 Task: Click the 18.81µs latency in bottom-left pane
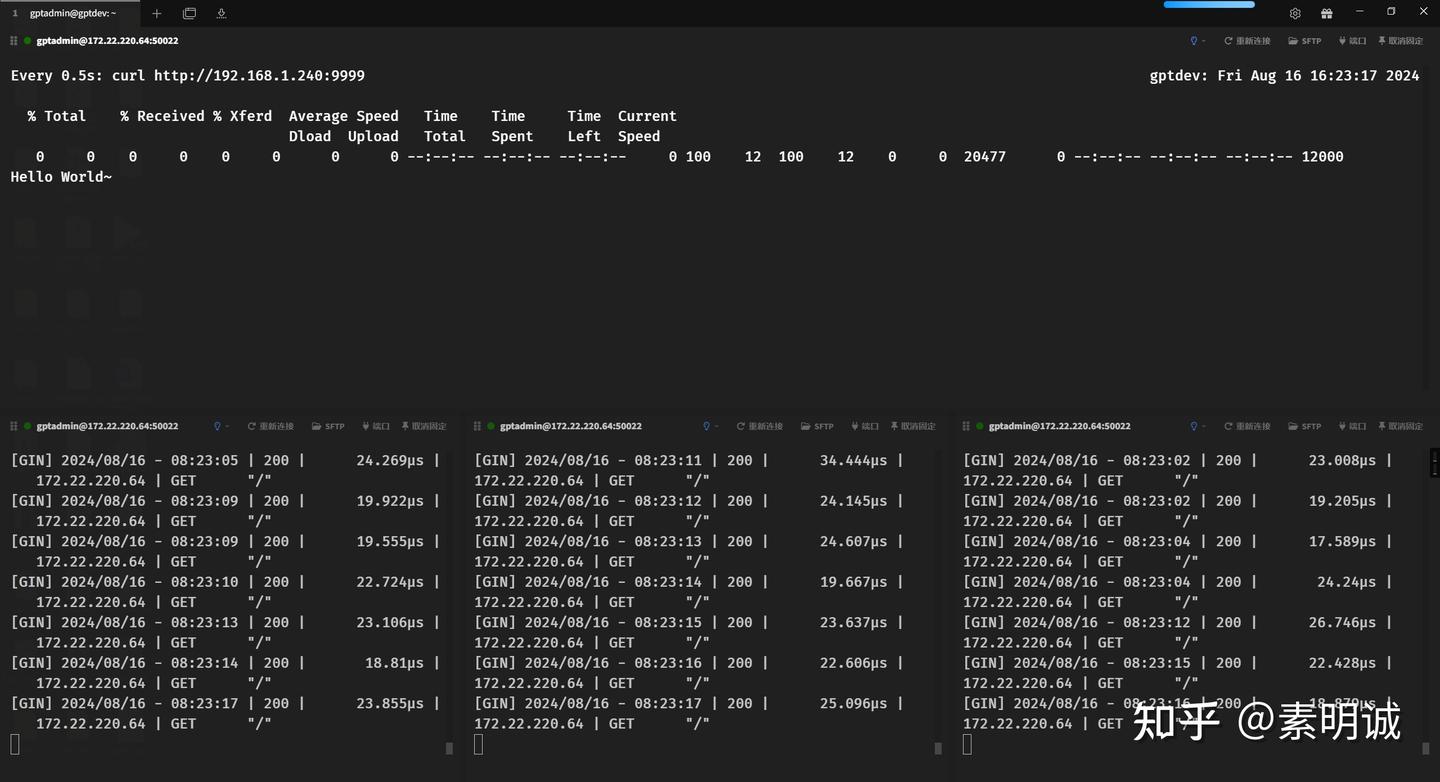coord(394,663)
